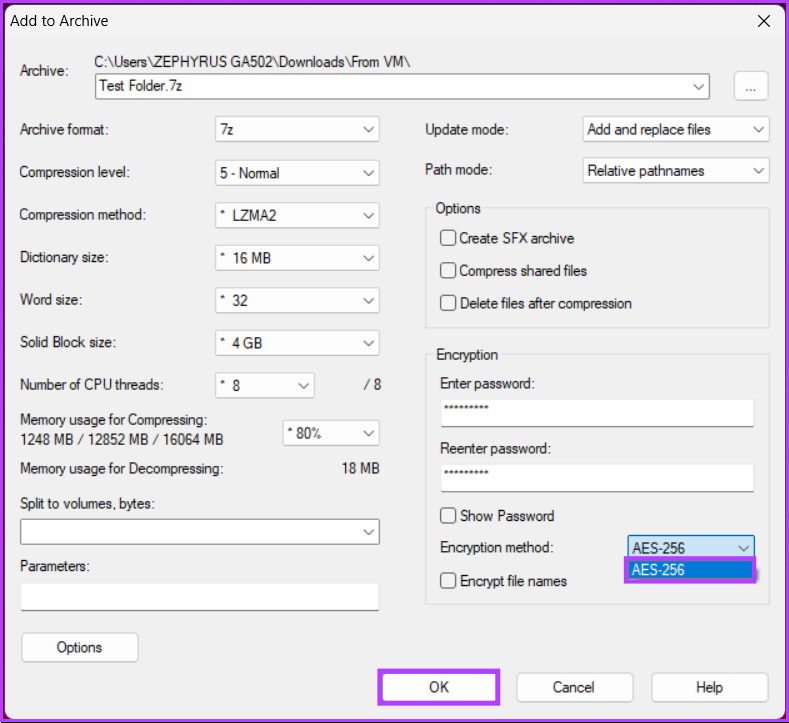The height and width of the screenshot is (723, 789).
Task: Click the '18 MB' decompressing memory value
Action: (x=361, y=468)
